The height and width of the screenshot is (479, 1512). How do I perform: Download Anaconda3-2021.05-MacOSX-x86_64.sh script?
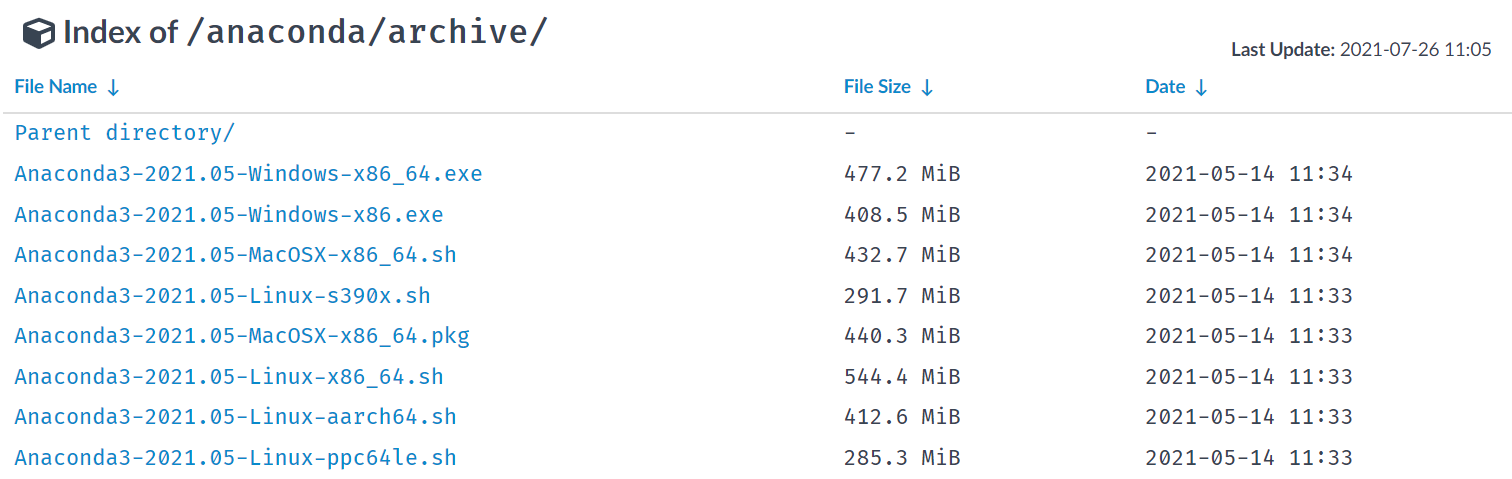(x=235, y=255)
